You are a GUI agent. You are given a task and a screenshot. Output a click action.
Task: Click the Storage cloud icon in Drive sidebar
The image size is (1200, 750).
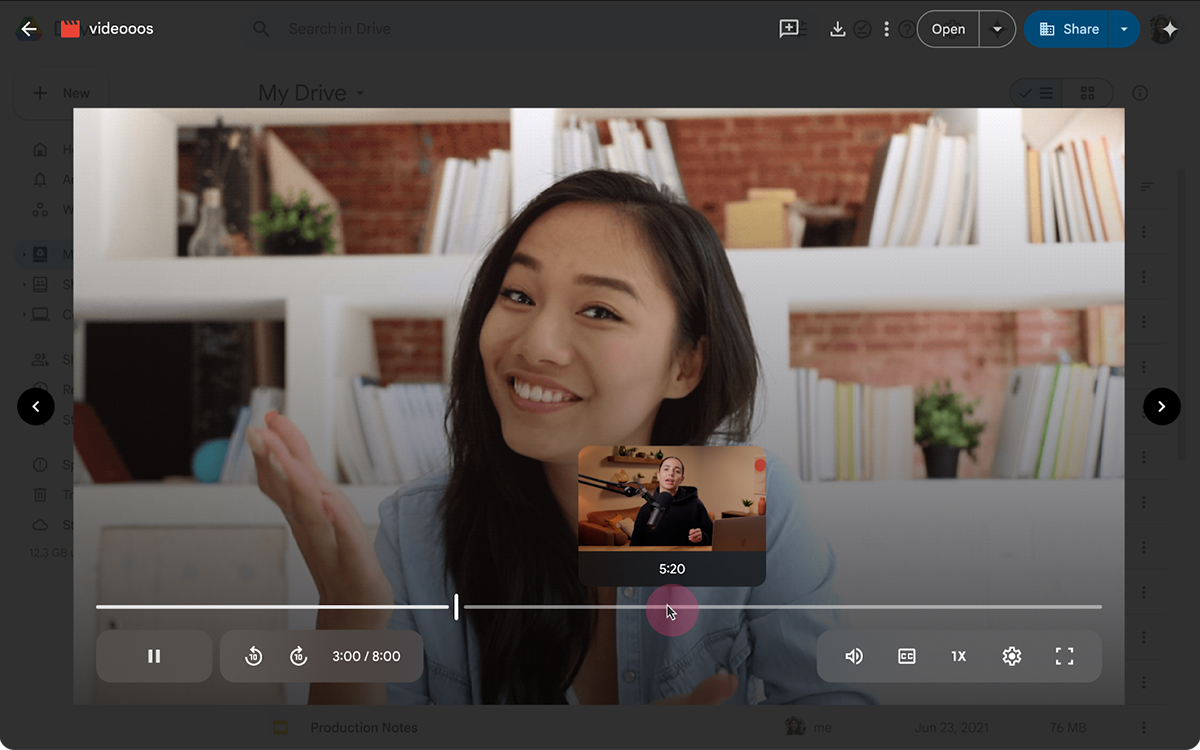tap(40, 524)
